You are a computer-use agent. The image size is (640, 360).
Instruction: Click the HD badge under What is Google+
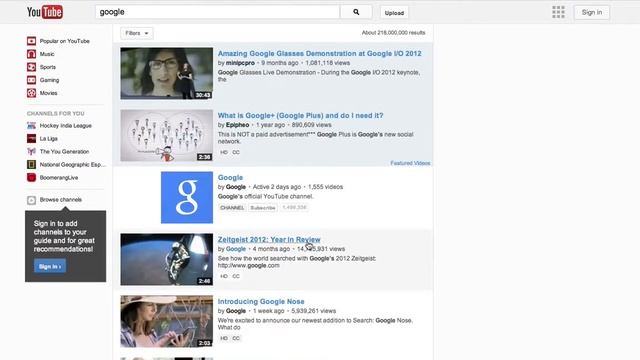click(224, 152)
